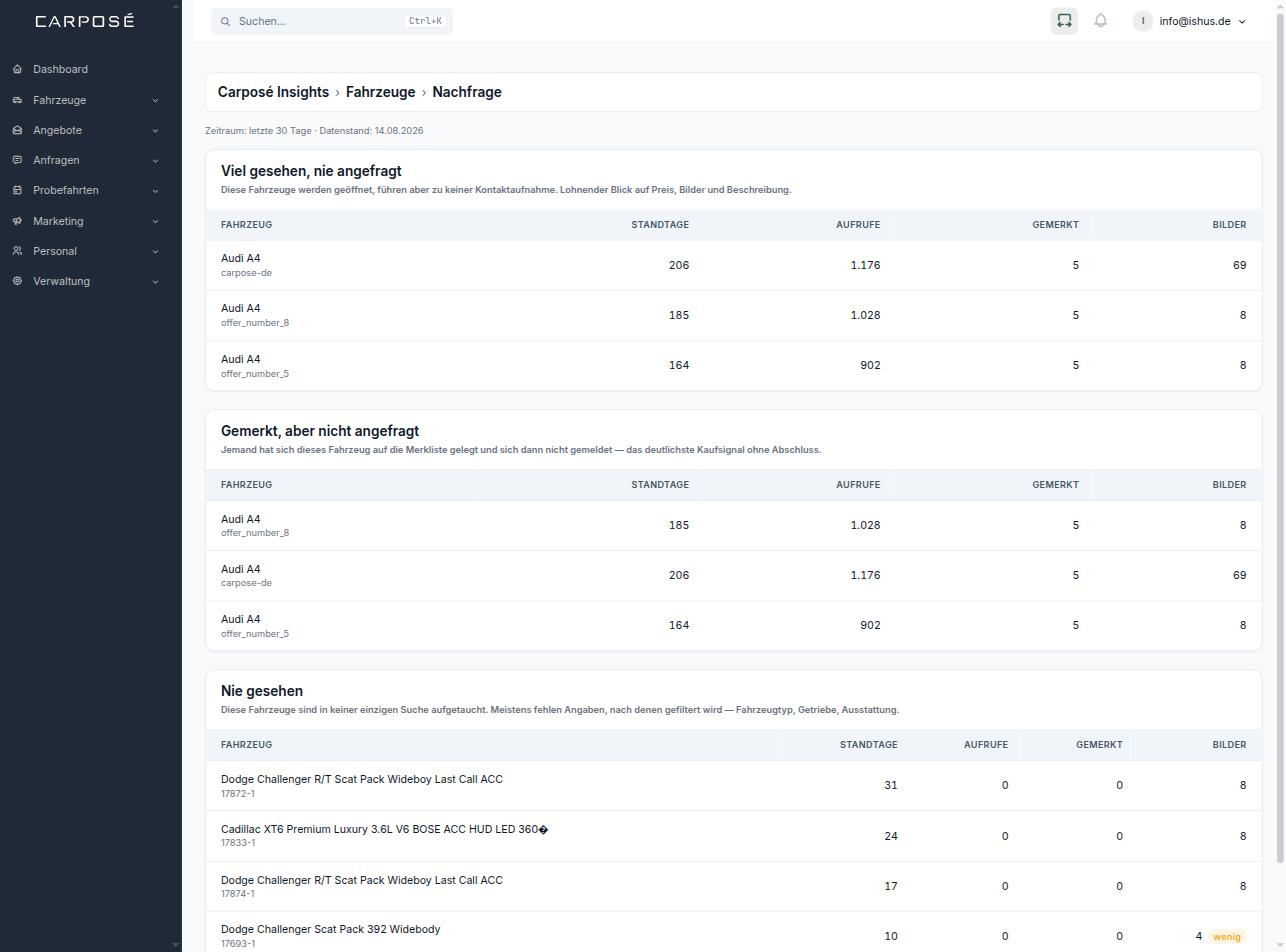
Task: Click the magnifier icon in search box
Action: click(x=226, y=21)
